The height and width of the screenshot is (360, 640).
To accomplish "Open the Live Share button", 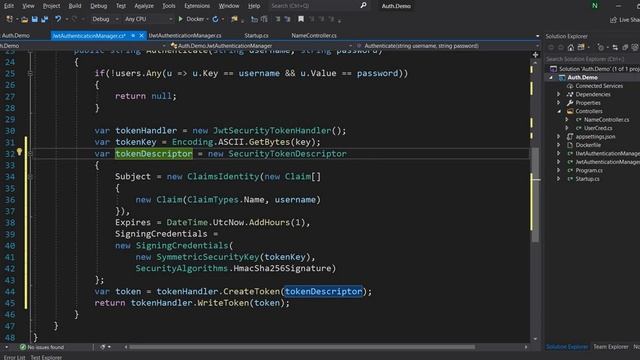I will pyautogui.click(x=624, y=20).
